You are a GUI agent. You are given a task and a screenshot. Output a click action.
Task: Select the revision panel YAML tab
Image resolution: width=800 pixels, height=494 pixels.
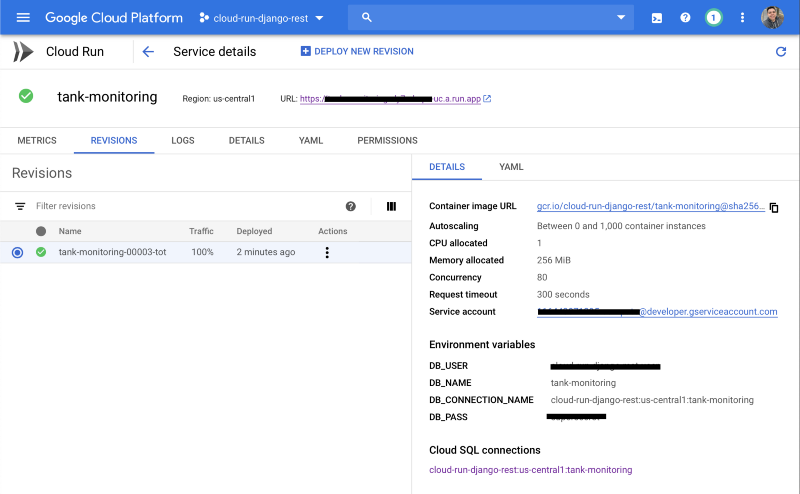511,167
